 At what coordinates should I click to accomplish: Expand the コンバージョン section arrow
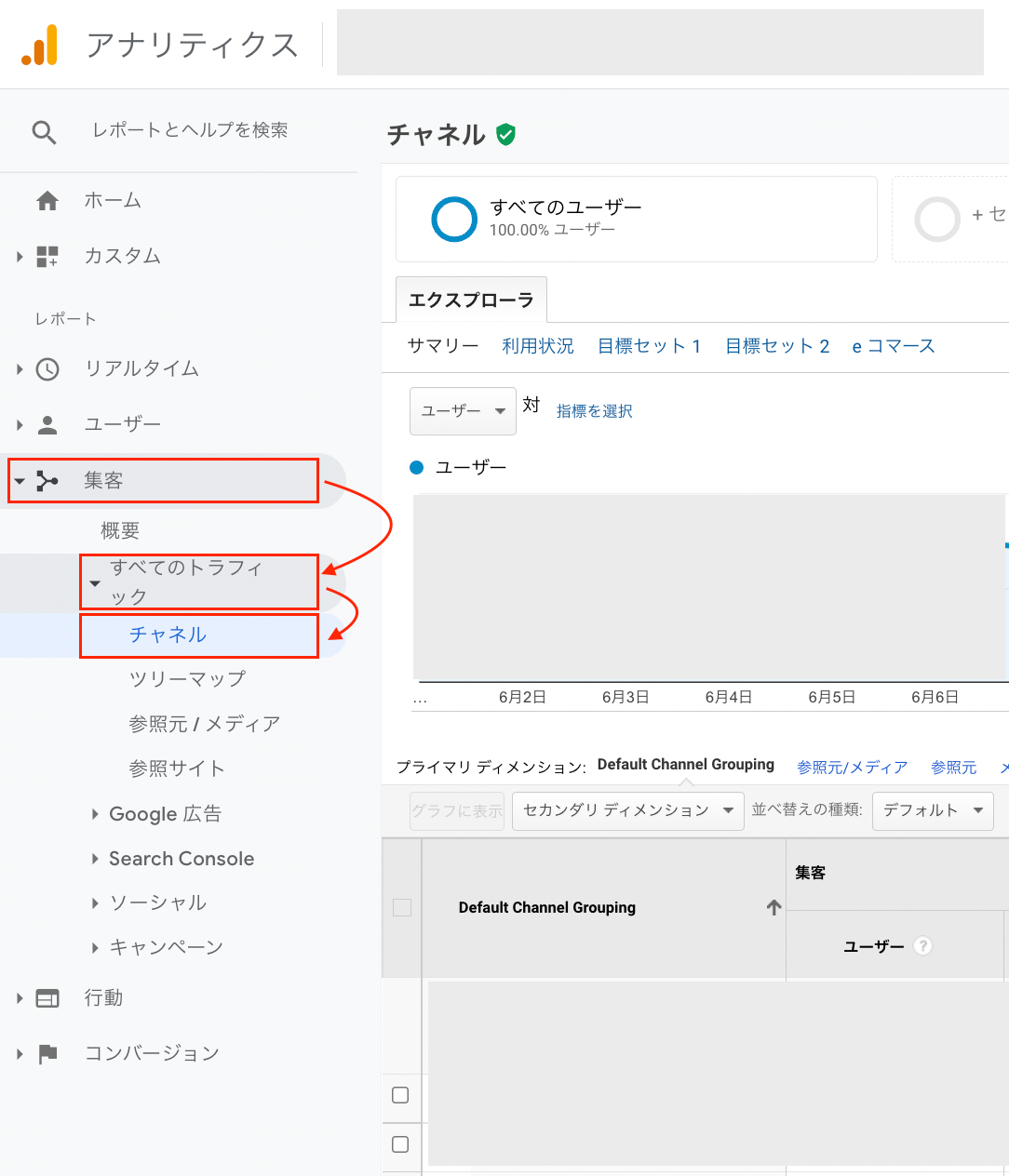click(20, 1054)
